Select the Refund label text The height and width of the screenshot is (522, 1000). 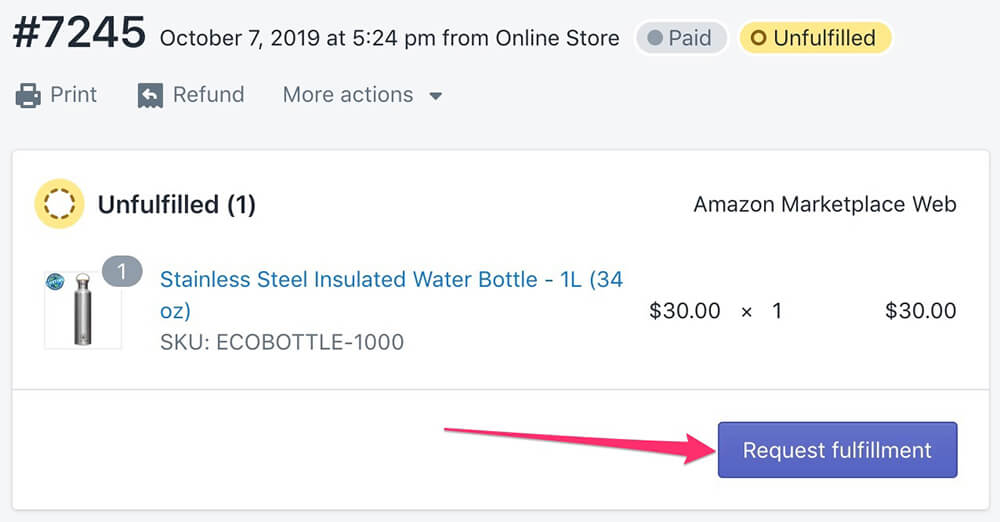pyautogui.click(x=208, y=95)
